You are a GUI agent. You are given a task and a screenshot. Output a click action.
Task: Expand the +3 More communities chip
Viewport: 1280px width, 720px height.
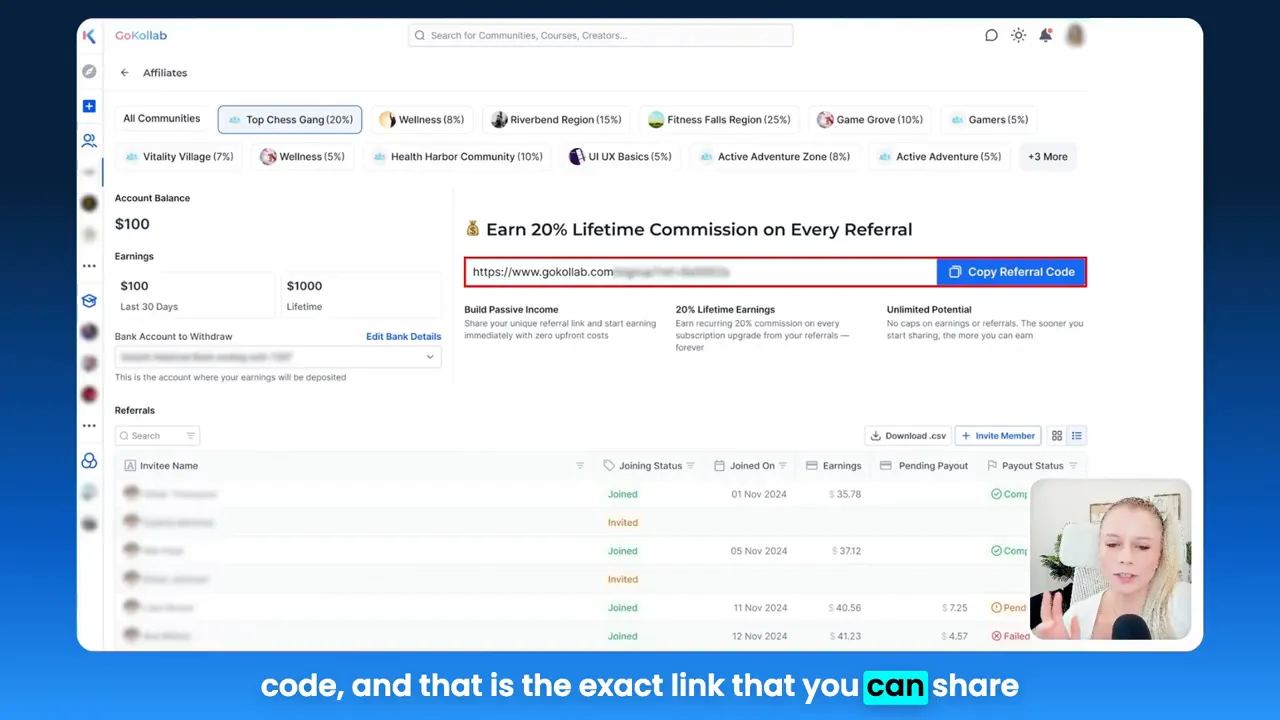click(x=1047, y=157)
